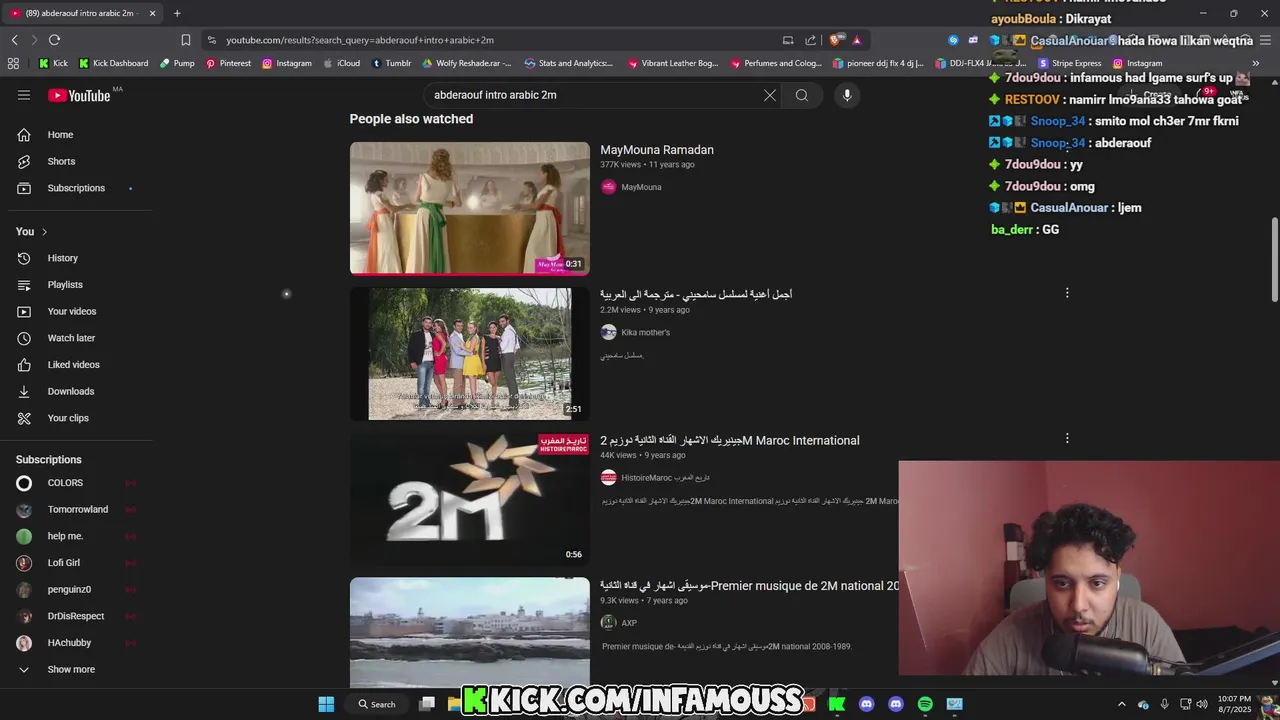
Task: Reload the page
Action: click(54, 40)
